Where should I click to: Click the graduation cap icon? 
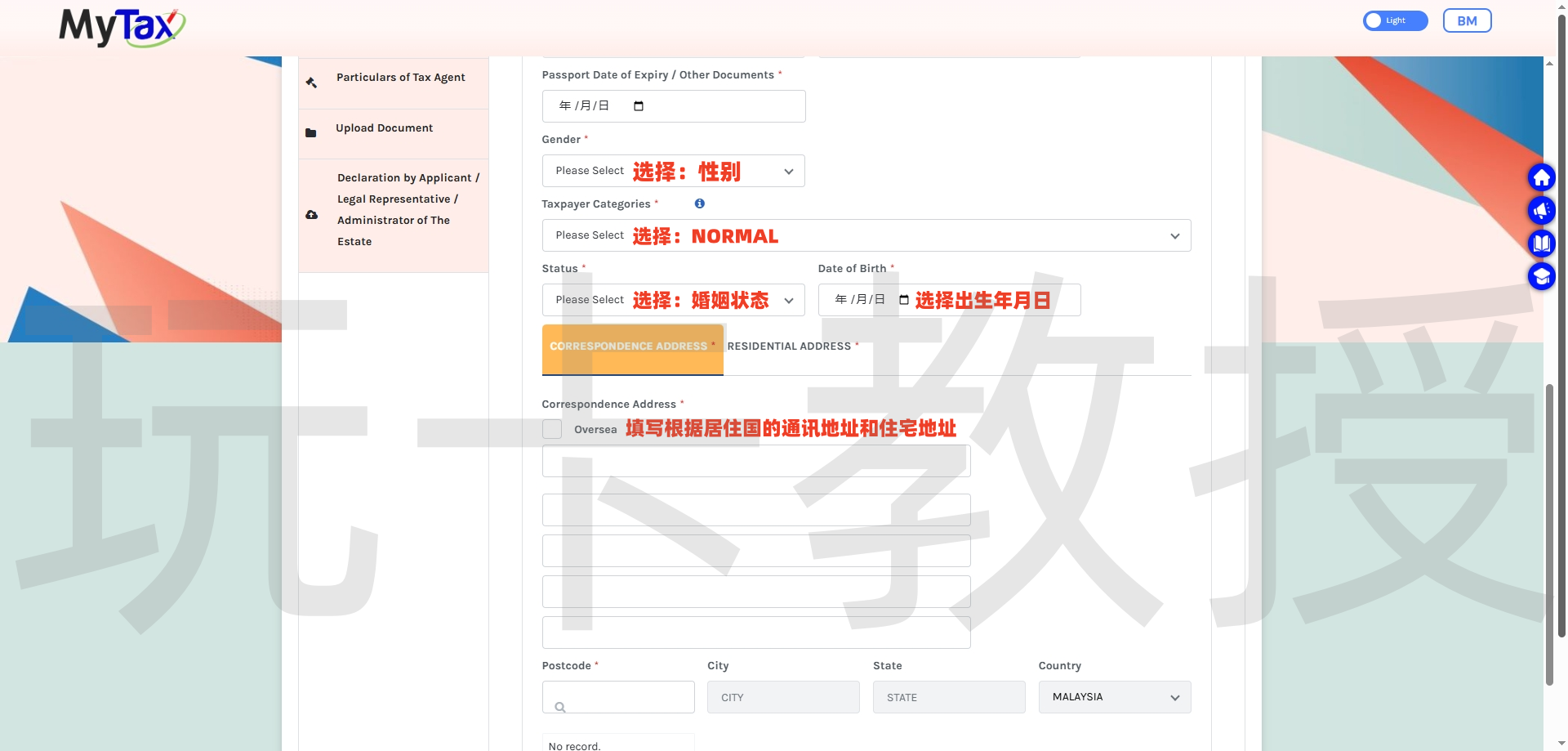tap(1541, 276)
